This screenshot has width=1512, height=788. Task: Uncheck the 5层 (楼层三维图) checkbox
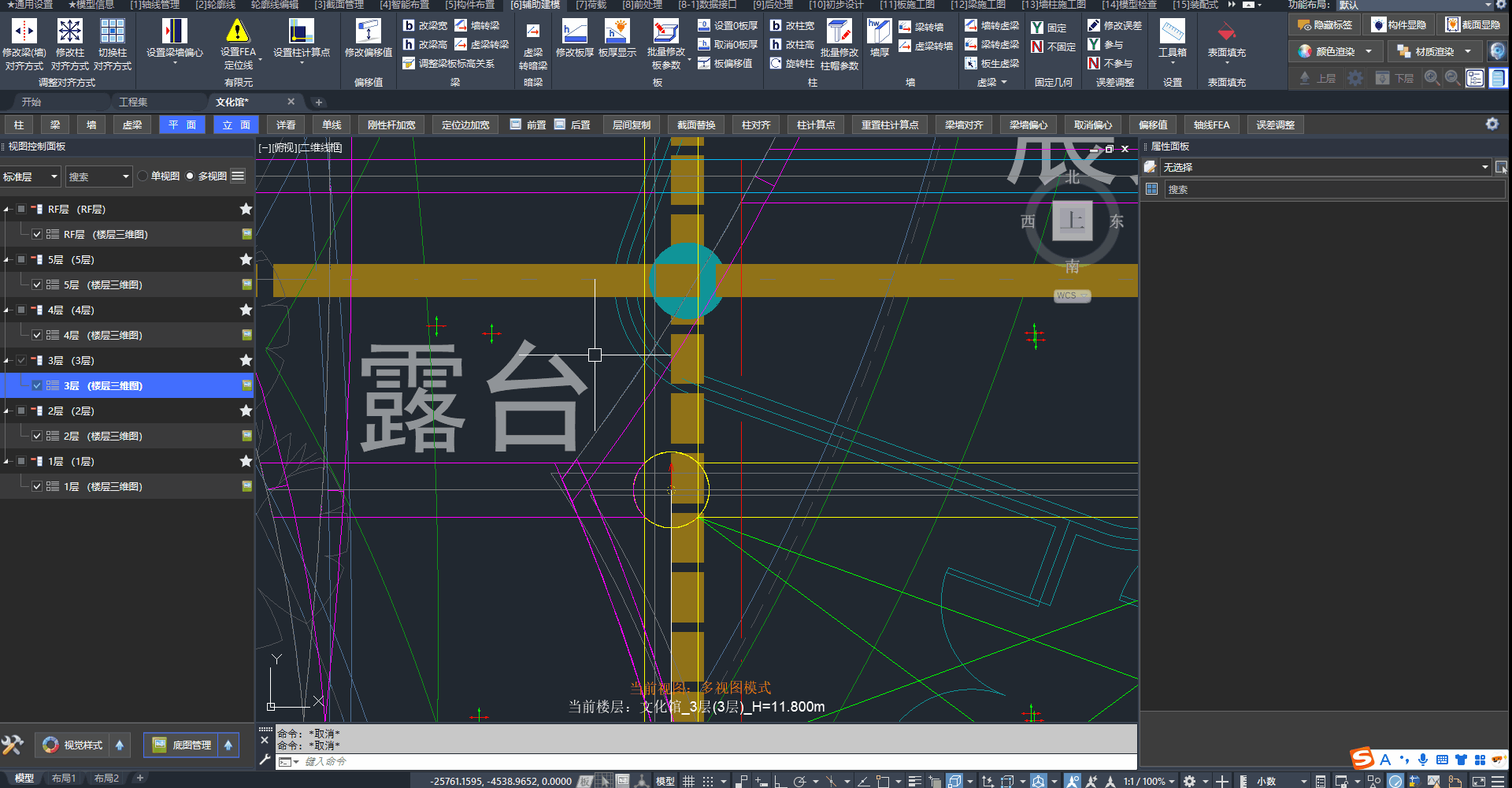(37, 285)
